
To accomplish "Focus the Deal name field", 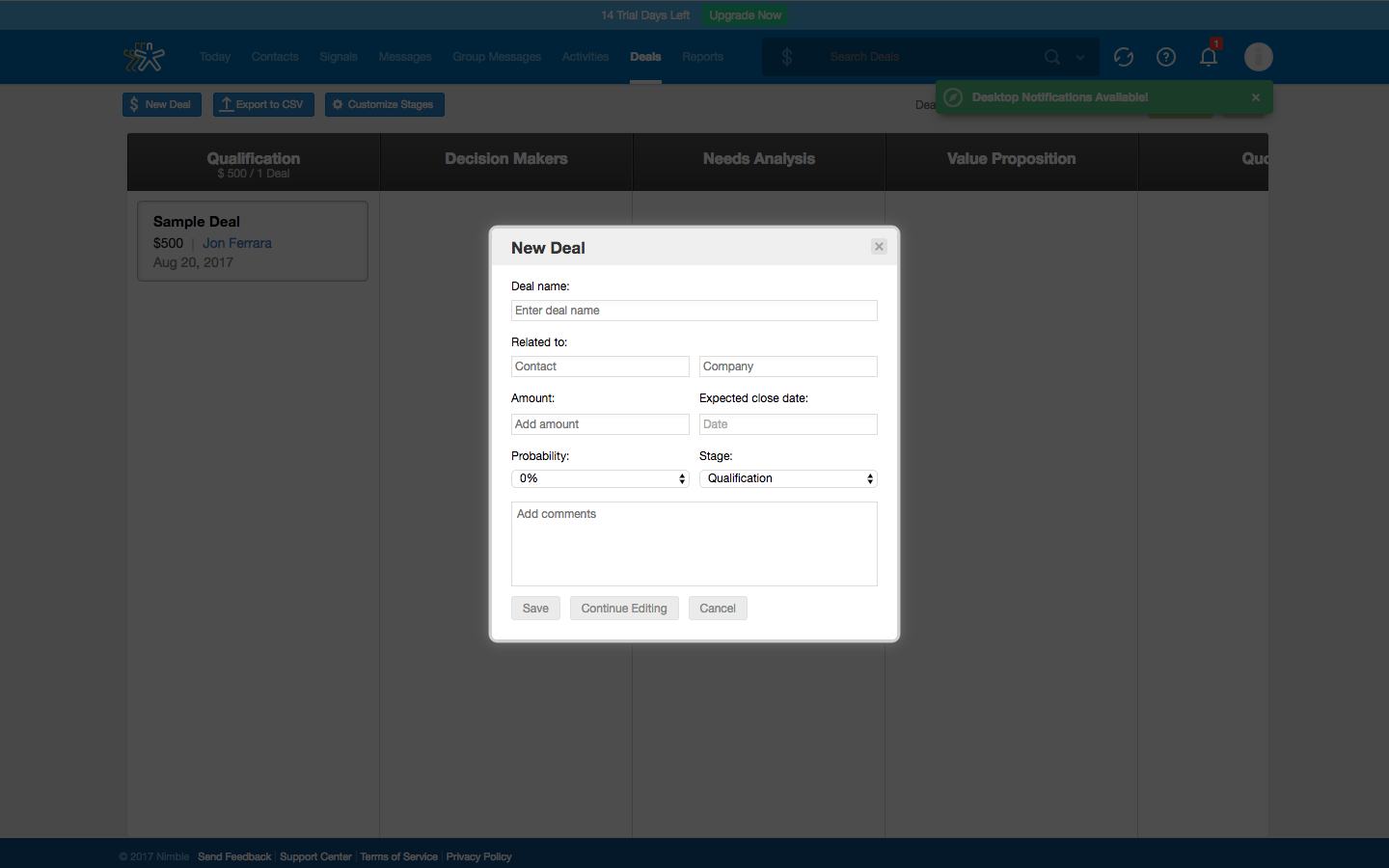I will (x=694, y=311).
